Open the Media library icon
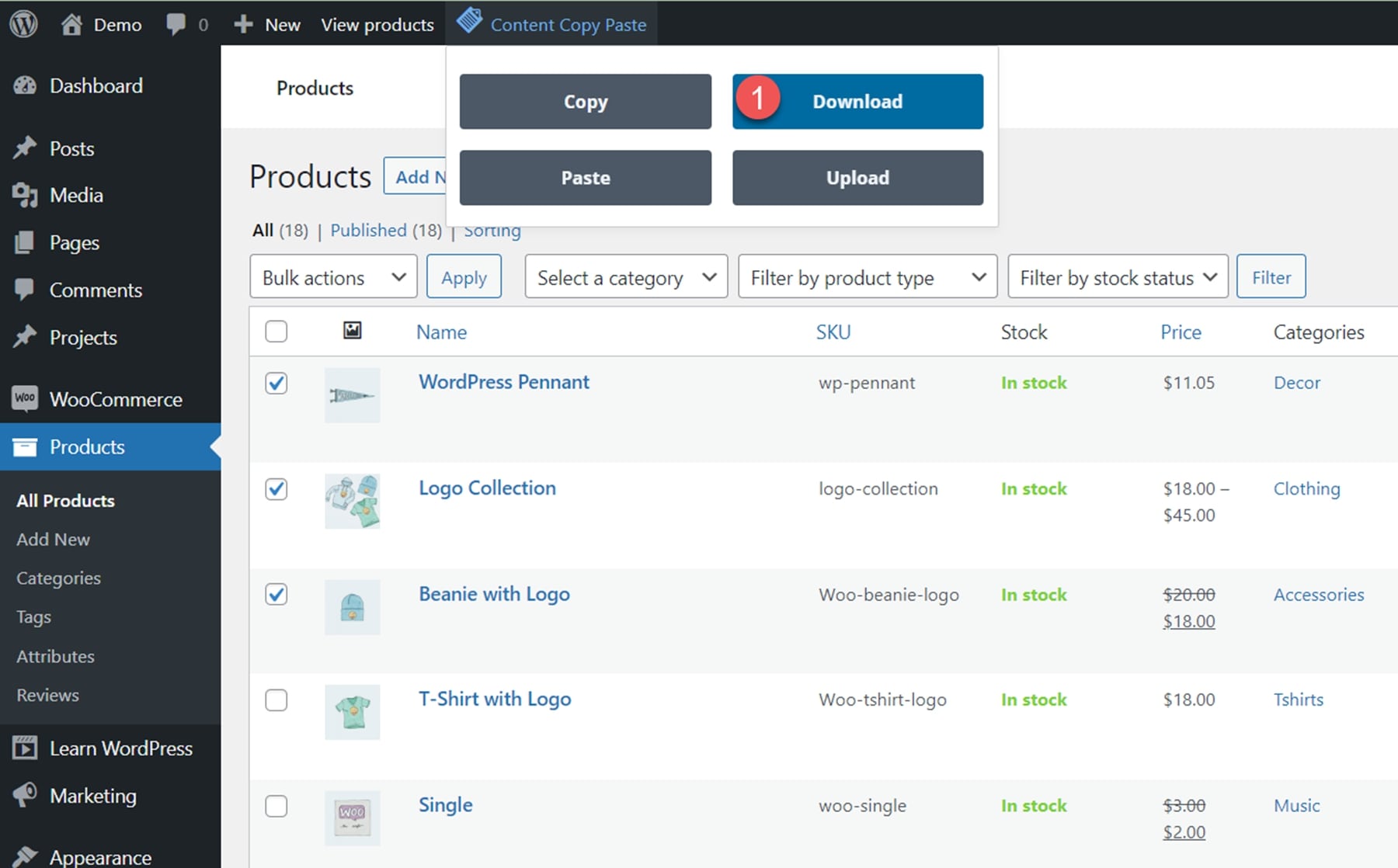 25,196
